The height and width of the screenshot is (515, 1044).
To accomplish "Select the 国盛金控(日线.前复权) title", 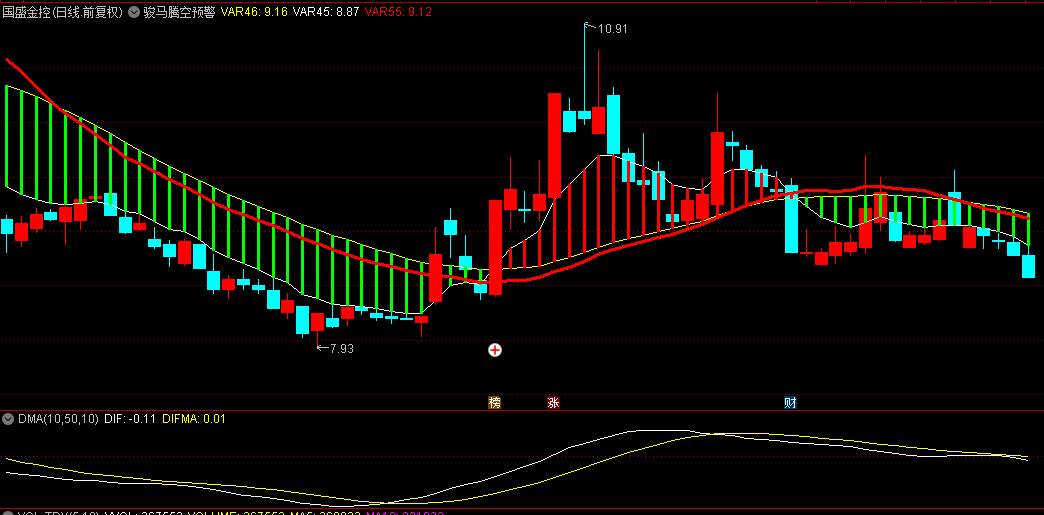I will [63, 12].
